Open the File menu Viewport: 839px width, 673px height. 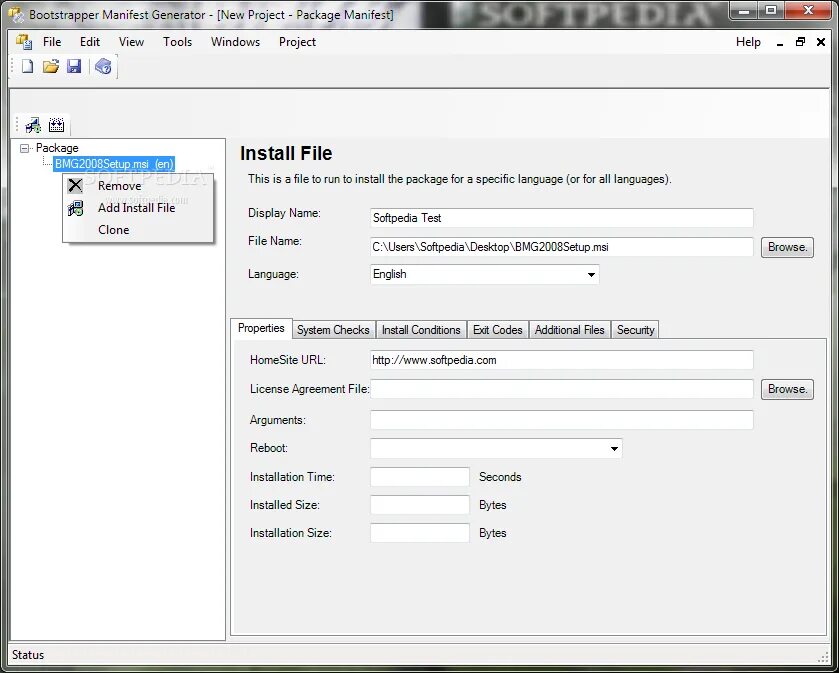click(x=52, y=42)
